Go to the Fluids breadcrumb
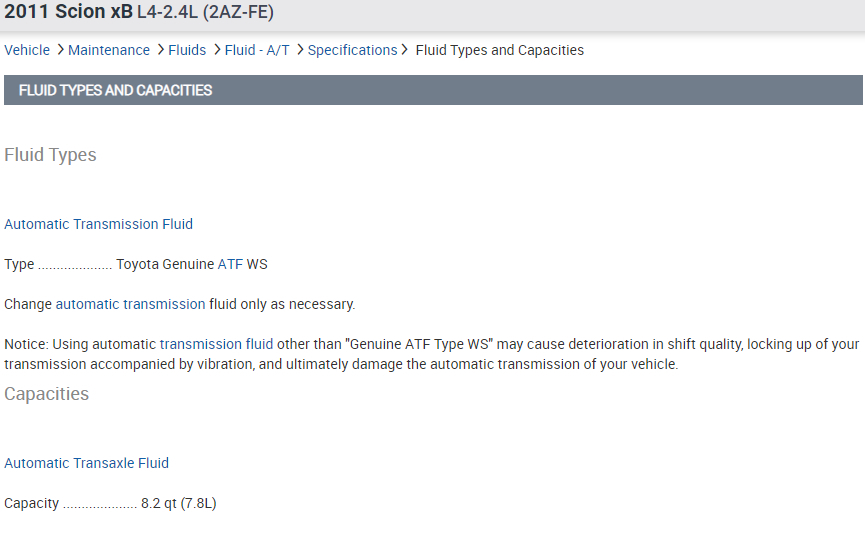The image size is (865, 533). pos(187,50)
